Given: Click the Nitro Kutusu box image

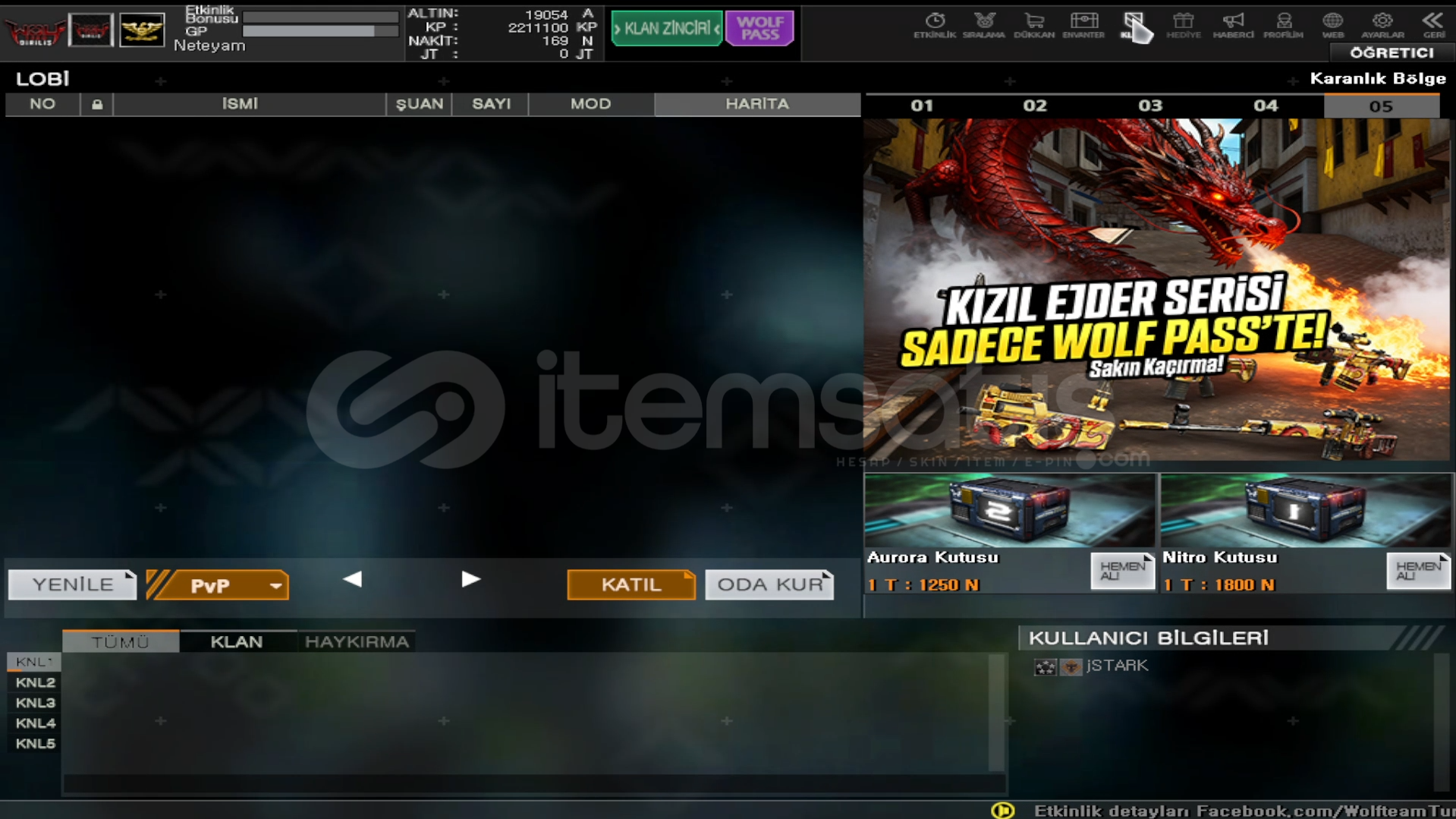Looking at the screenshot, I should pyautogui.click(x=1306, y=510).
